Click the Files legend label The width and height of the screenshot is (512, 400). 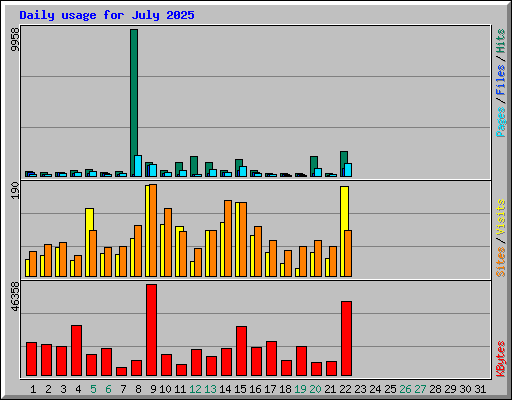pos(501,80)
